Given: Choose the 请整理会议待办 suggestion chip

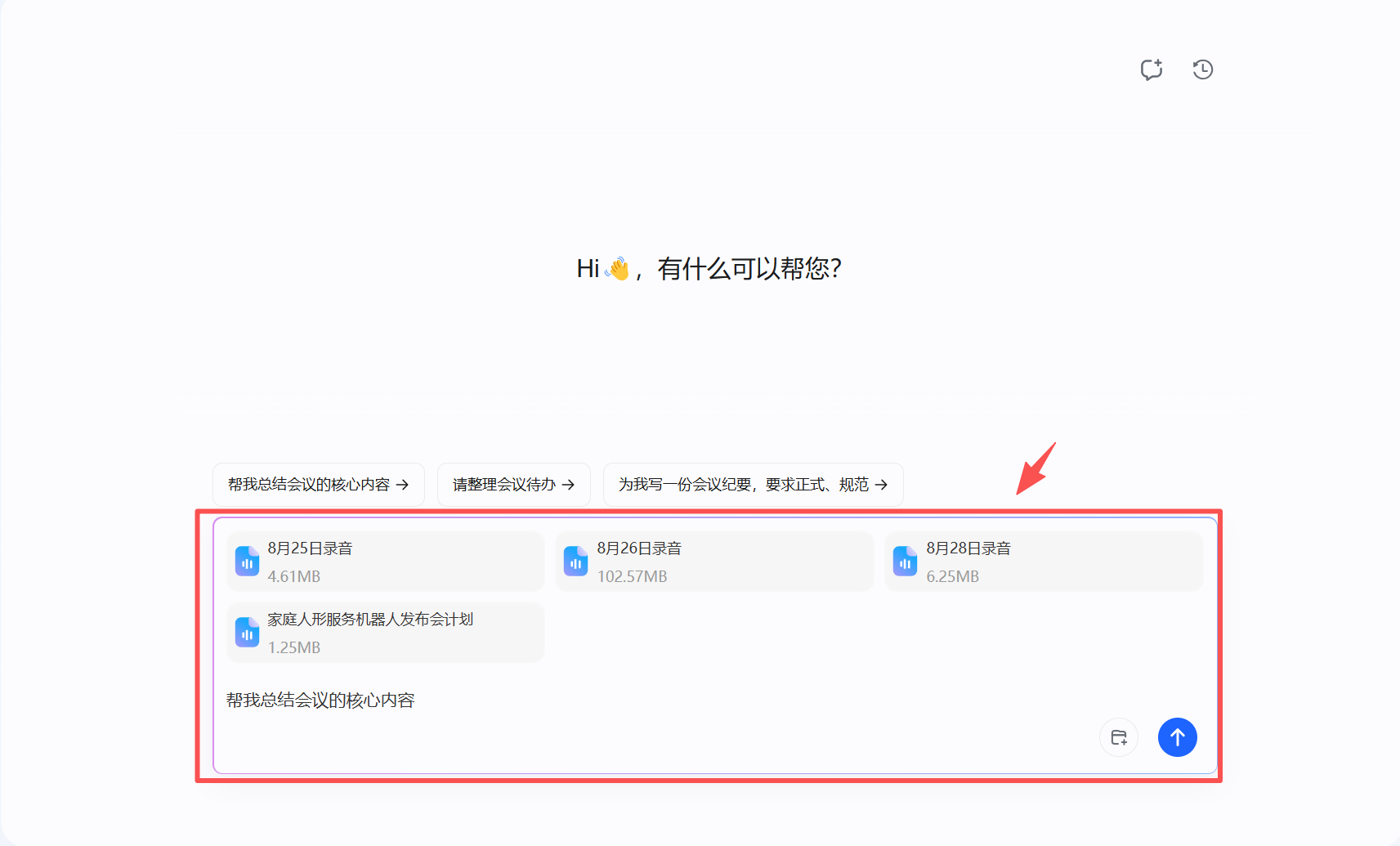Looking at the screenshot, I should click(504, 485).
